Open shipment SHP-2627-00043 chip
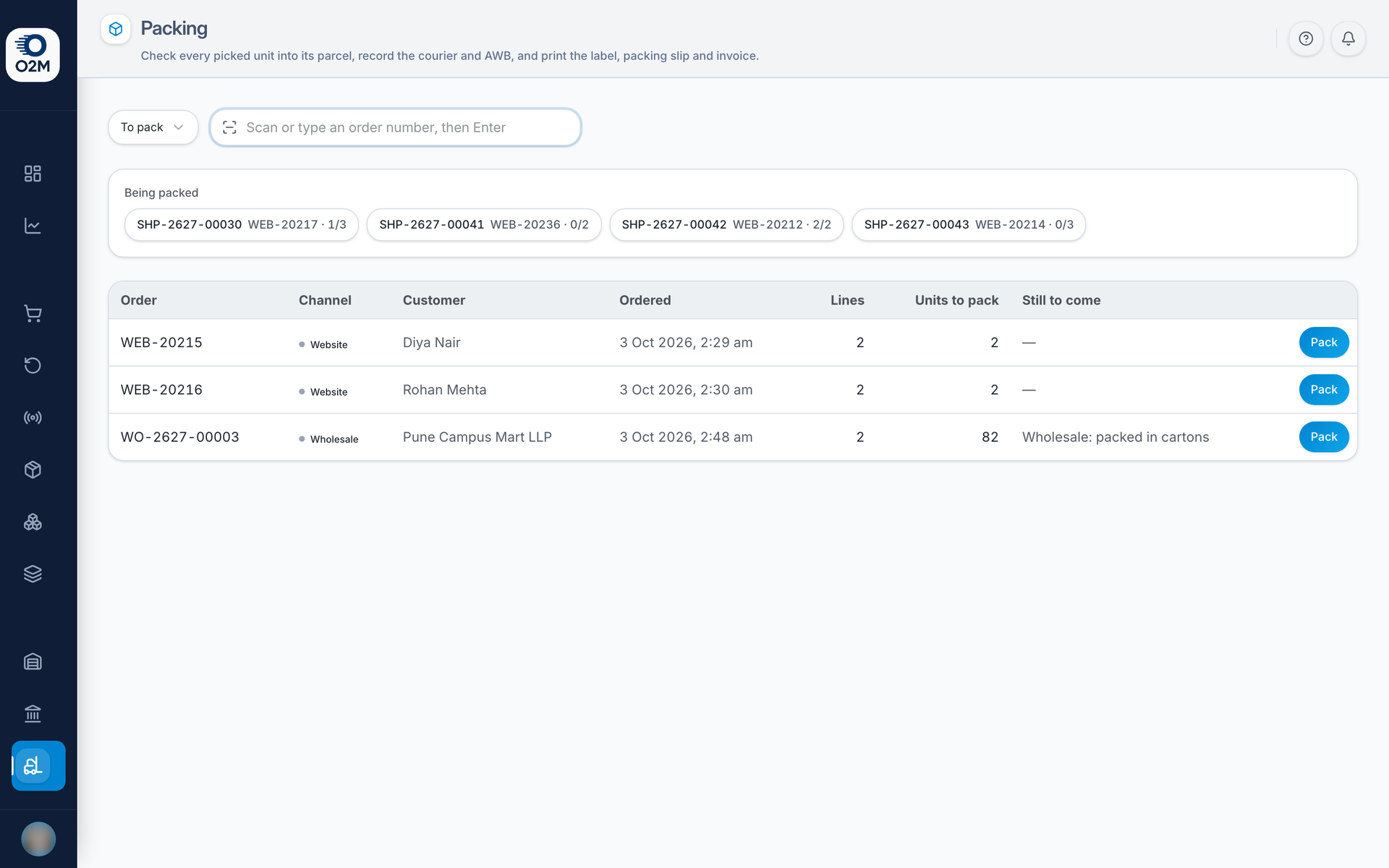 969,225
